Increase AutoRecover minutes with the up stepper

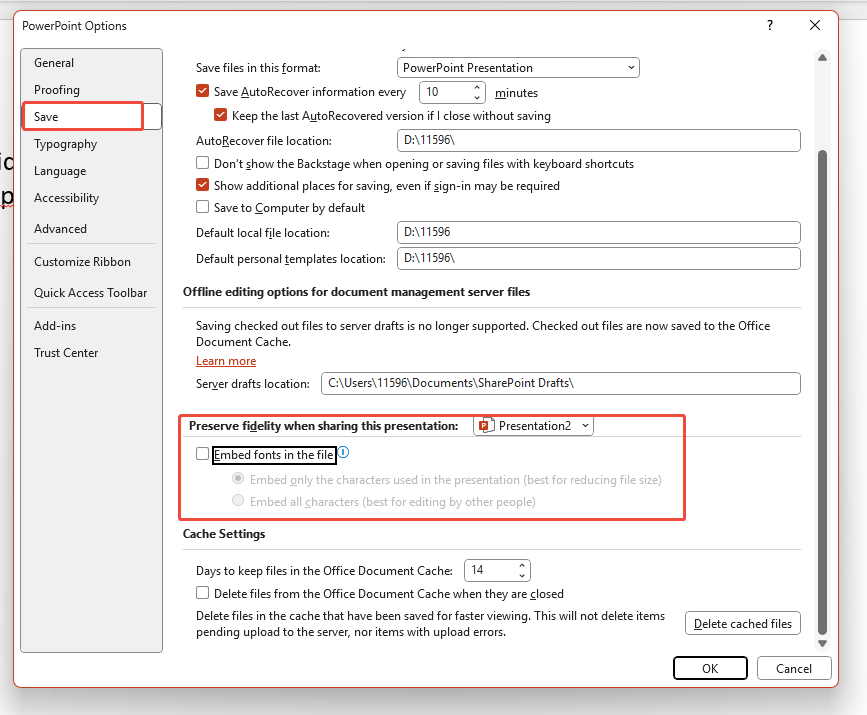tap(477, 86)
